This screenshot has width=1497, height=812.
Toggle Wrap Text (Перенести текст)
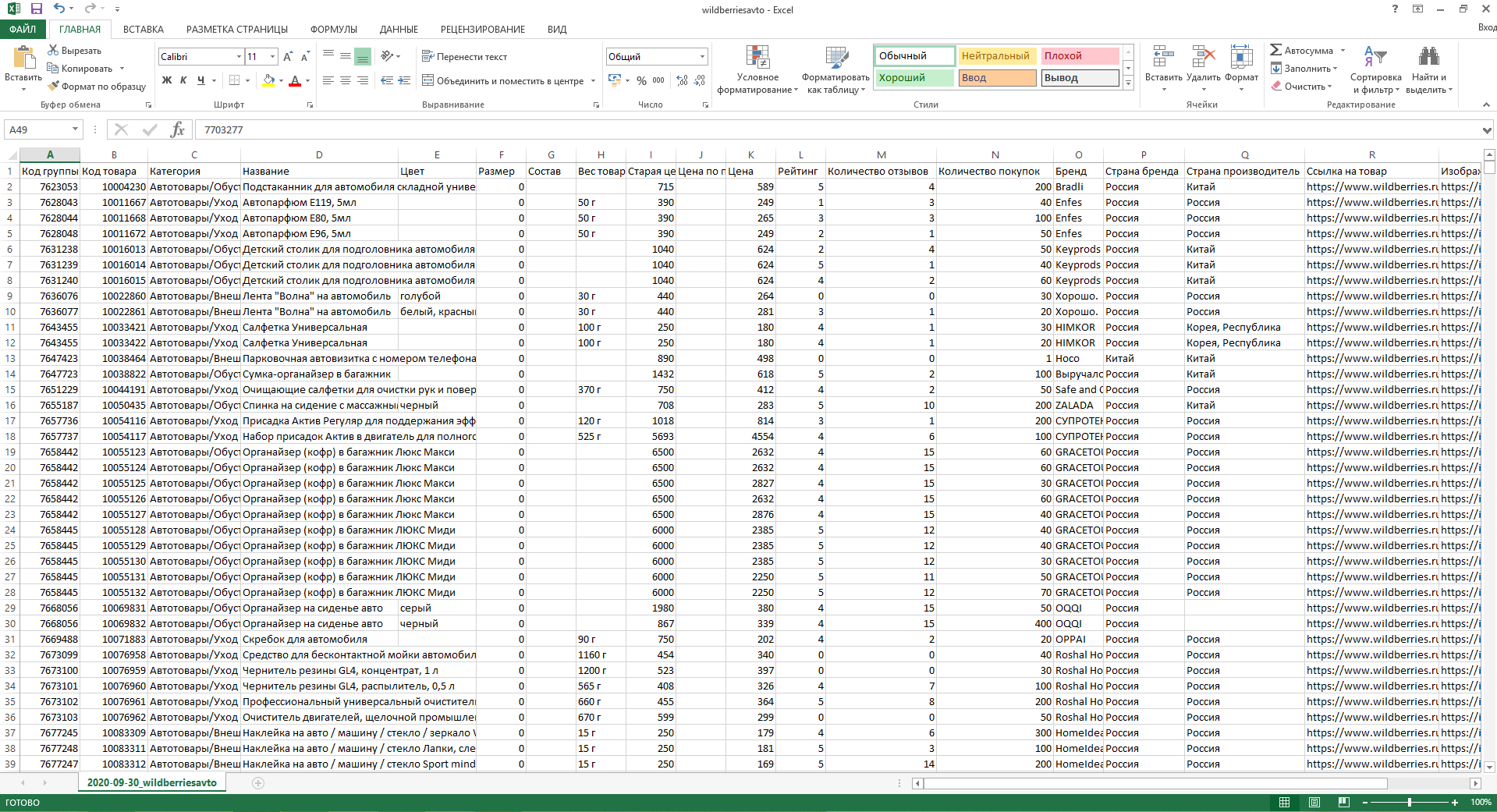pyautogui.click(x=464, y=57)
